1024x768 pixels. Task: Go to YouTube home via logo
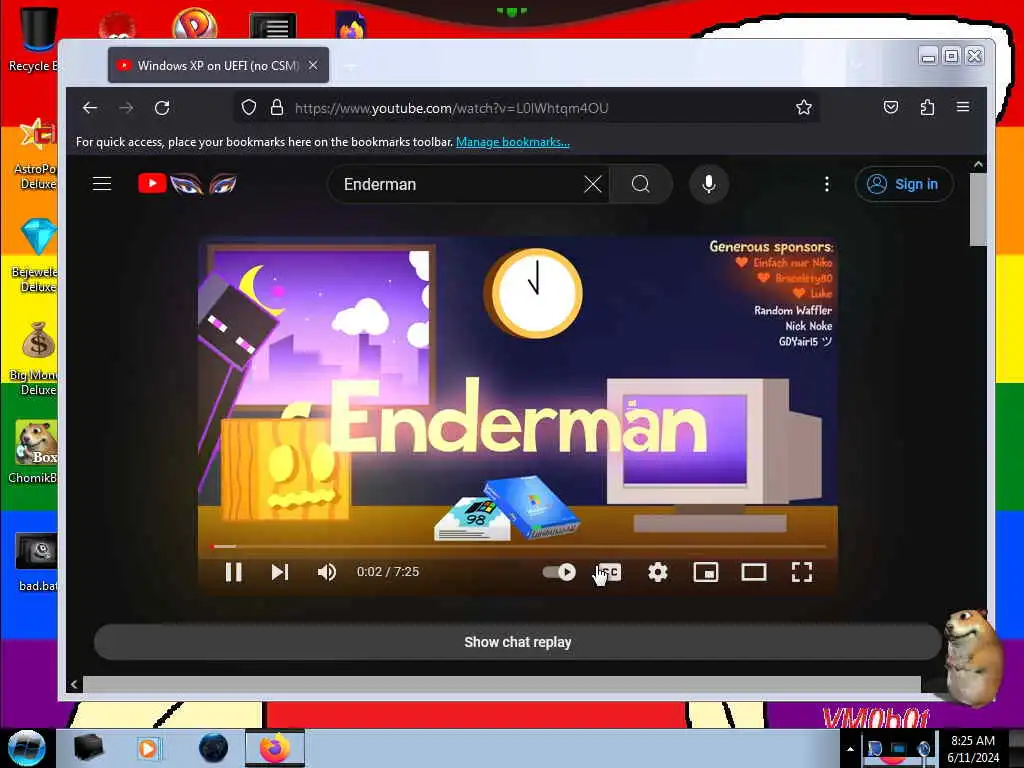point(187,184)
